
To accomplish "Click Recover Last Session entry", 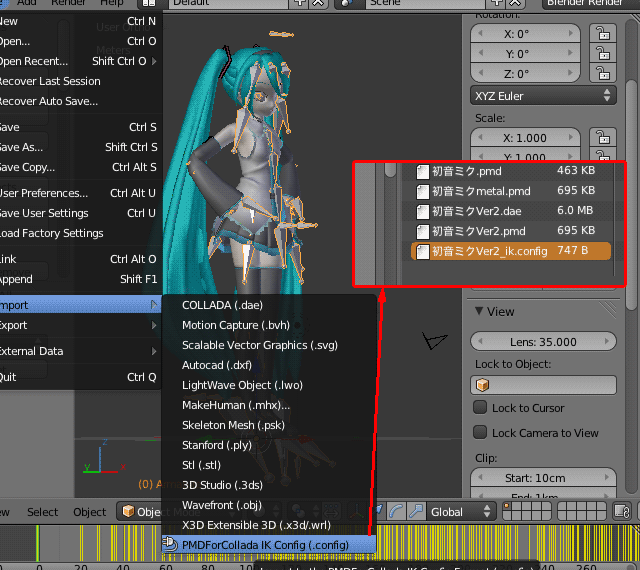I will point(80,81).
